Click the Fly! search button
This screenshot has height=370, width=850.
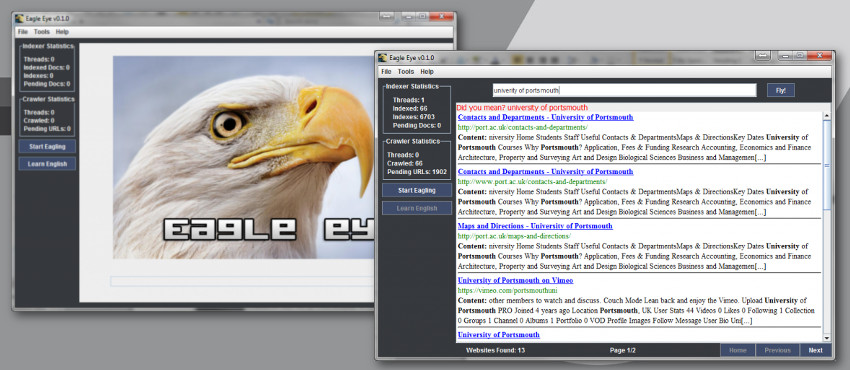(781, 90)
